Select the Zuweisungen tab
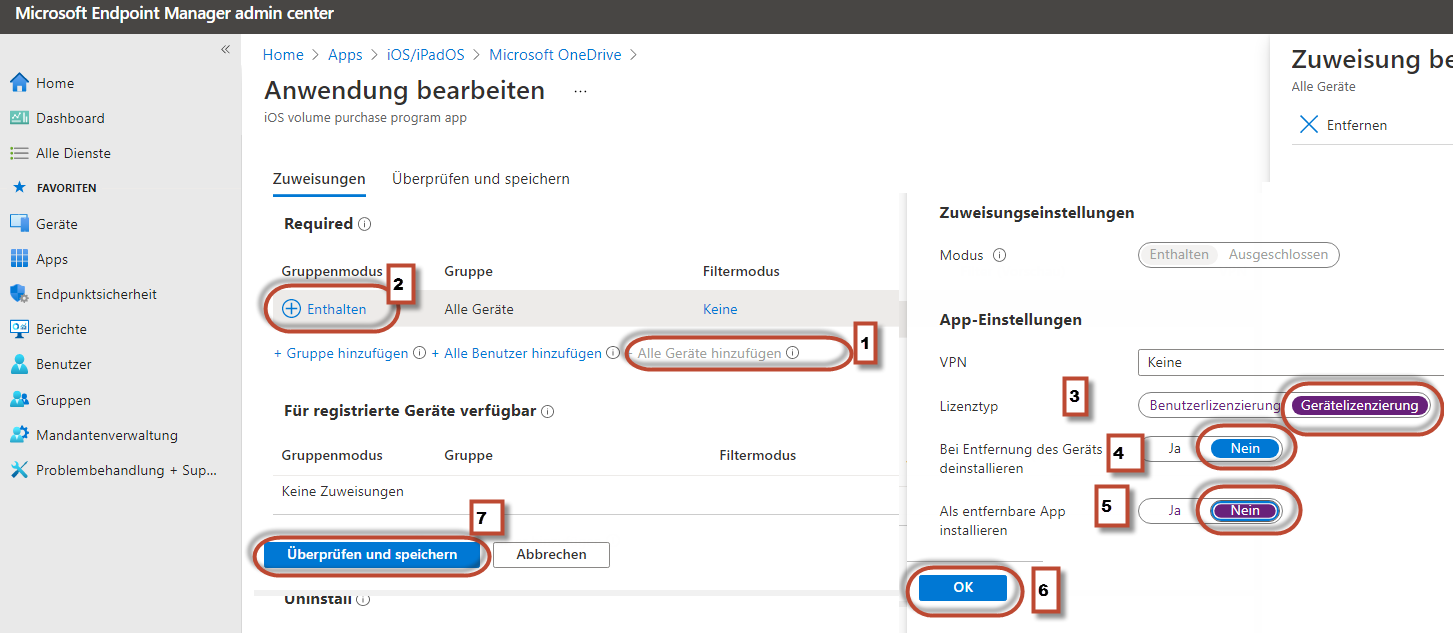Screen dimensions: 1453x633 point(319,179)
